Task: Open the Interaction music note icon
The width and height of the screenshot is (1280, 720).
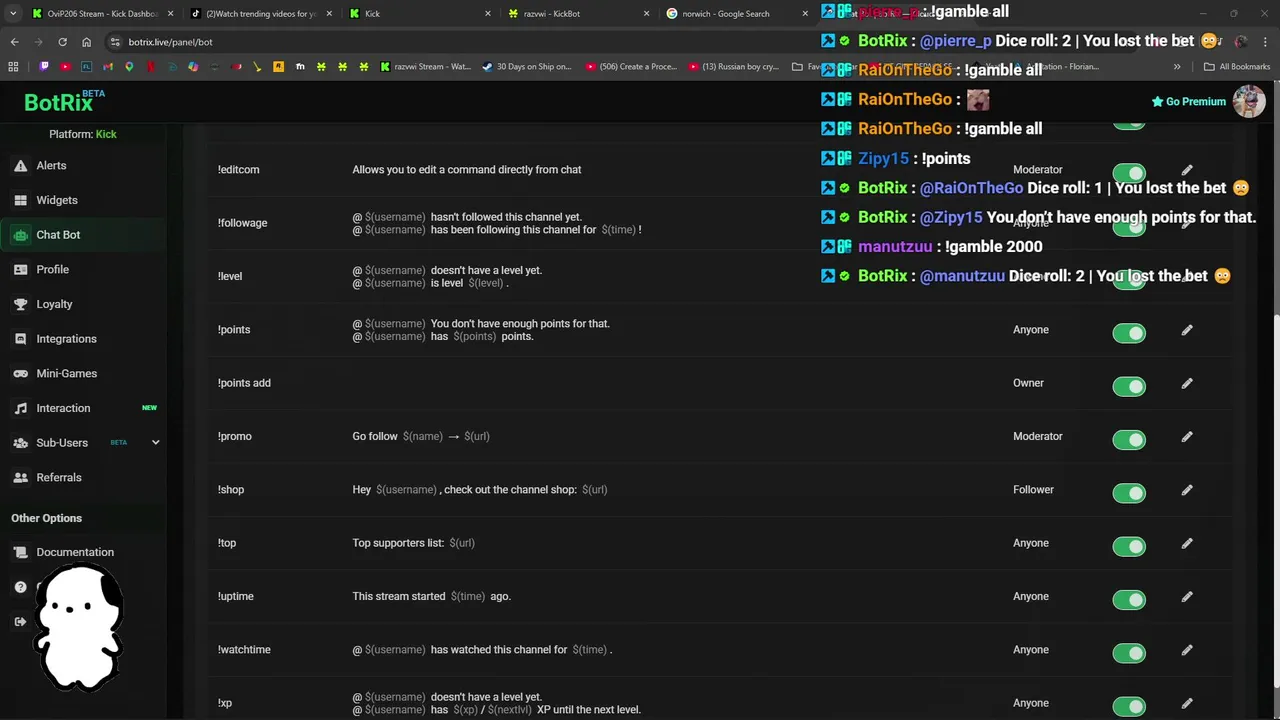Action: [20, 408]
